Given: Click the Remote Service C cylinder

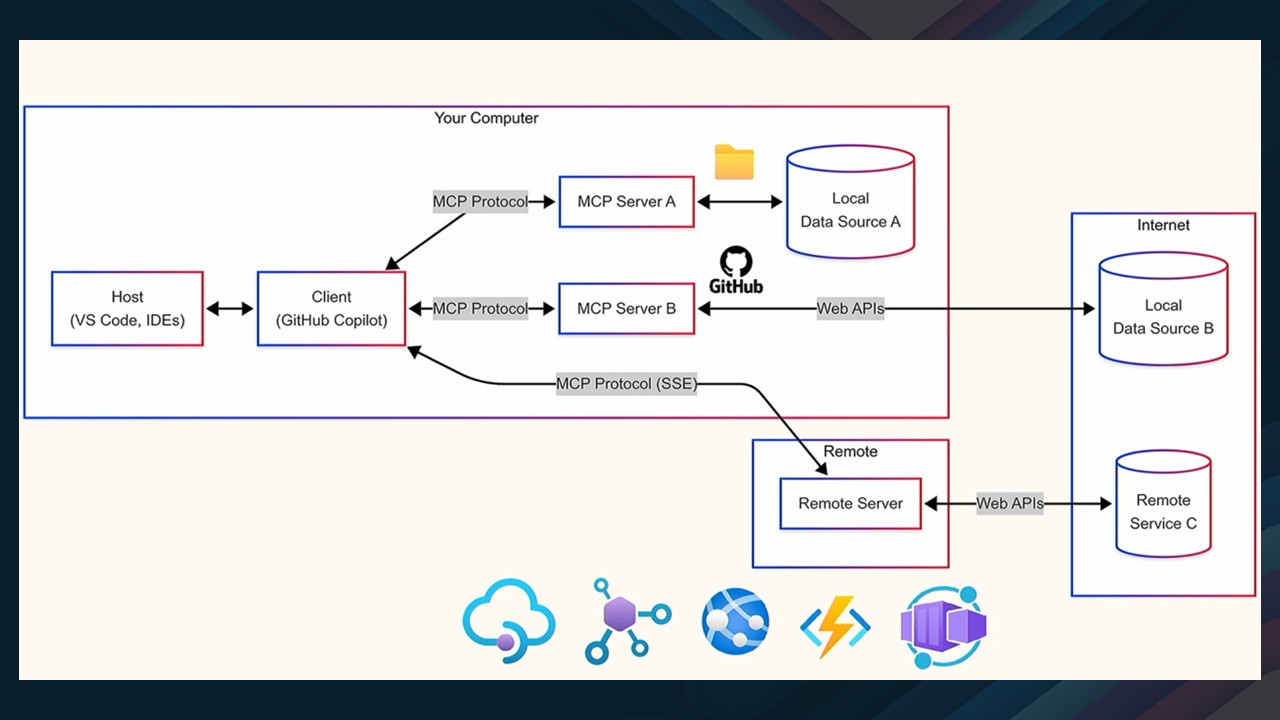Looking at the screenshot, I should 1163,503.
